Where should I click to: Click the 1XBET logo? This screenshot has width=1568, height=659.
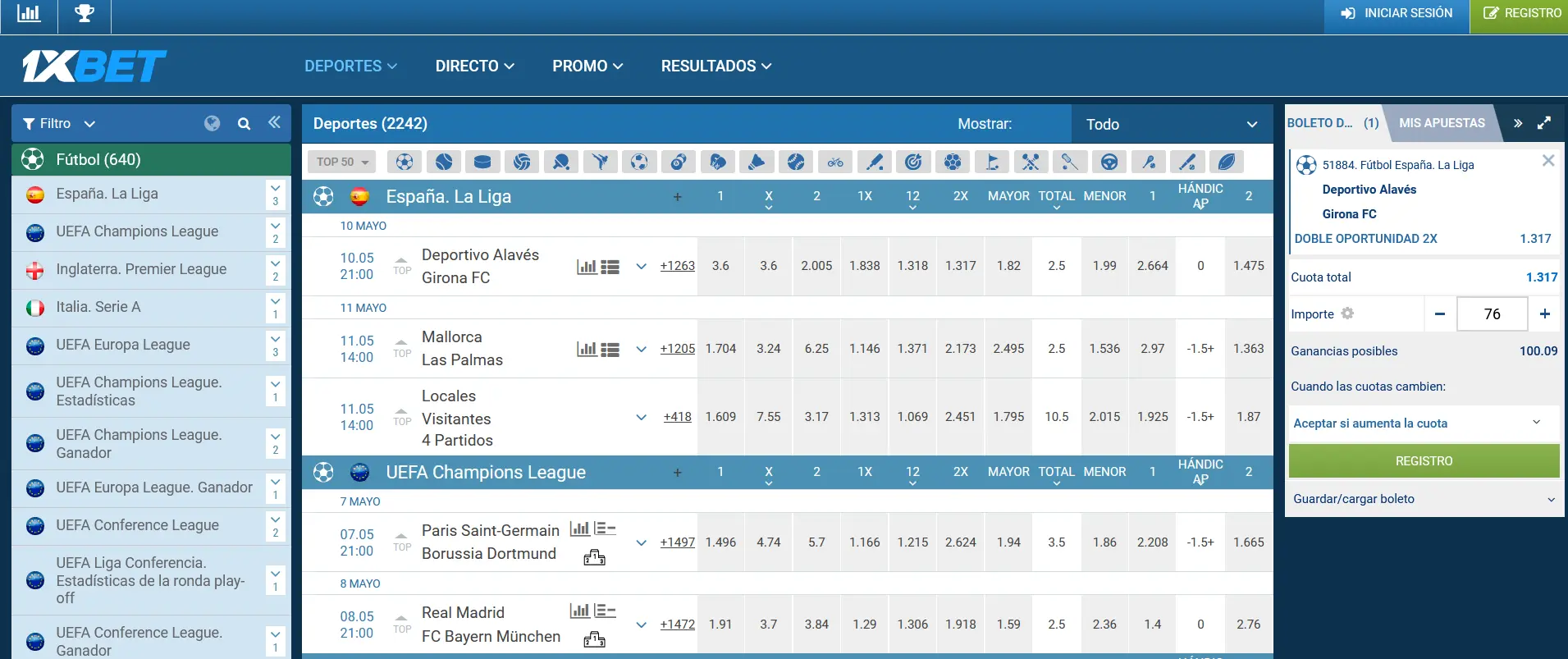[x=94, y=66]
